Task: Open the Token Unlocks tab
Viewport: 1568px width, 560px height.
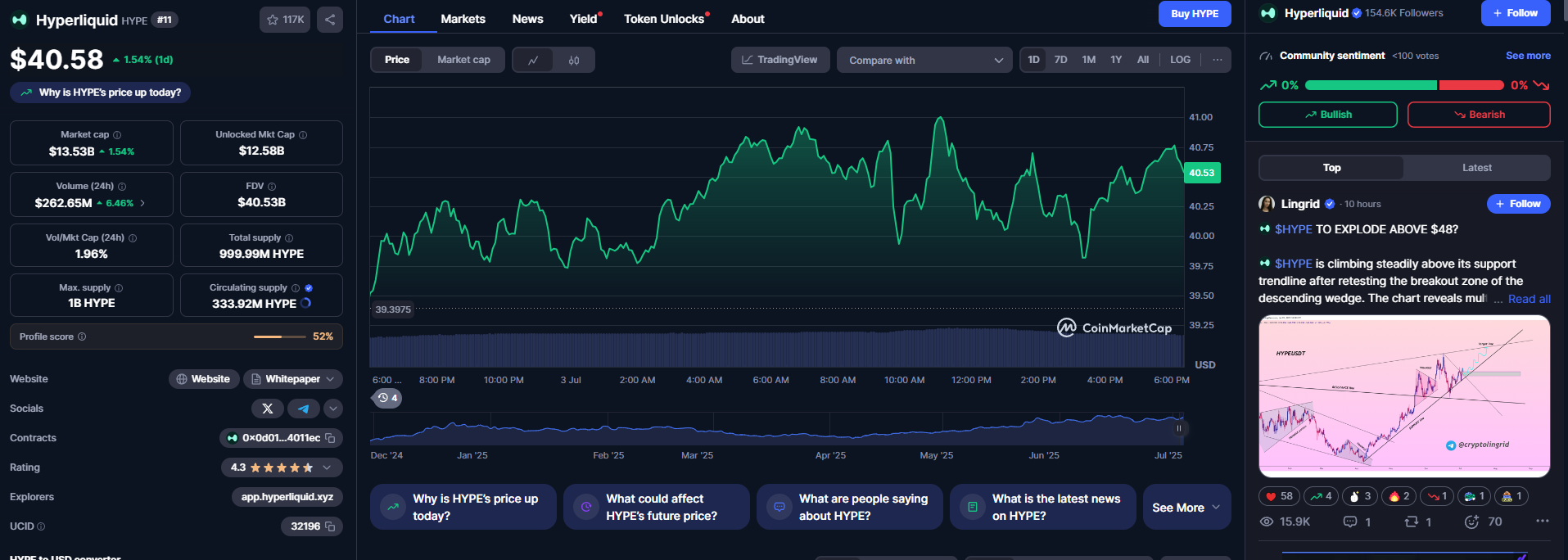Action: pyautogui.click(x=664, y=19)
